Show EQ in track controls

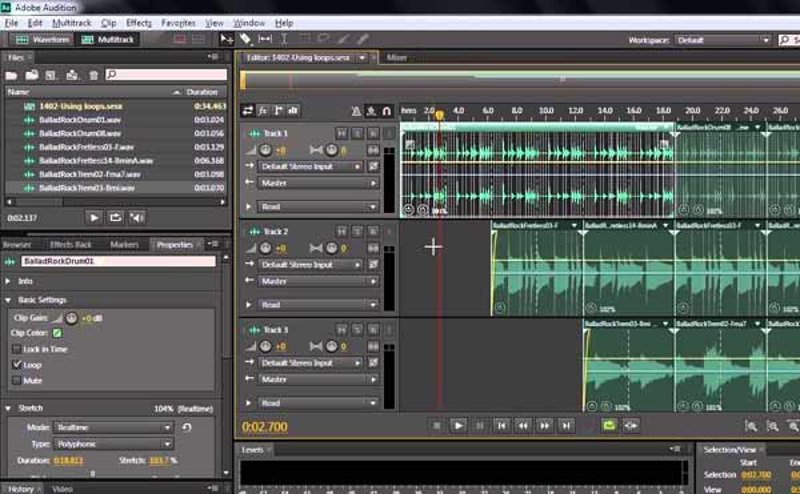(x=293, y=111)
